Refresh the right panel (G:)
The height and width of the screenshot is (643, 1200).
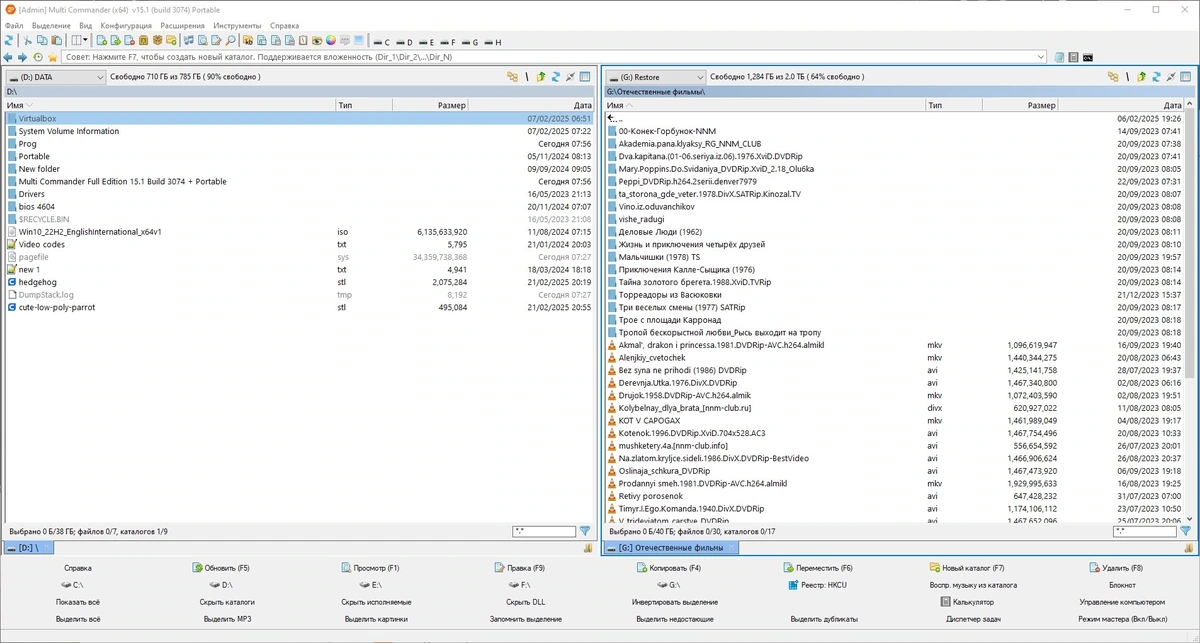coord(1156,76)
